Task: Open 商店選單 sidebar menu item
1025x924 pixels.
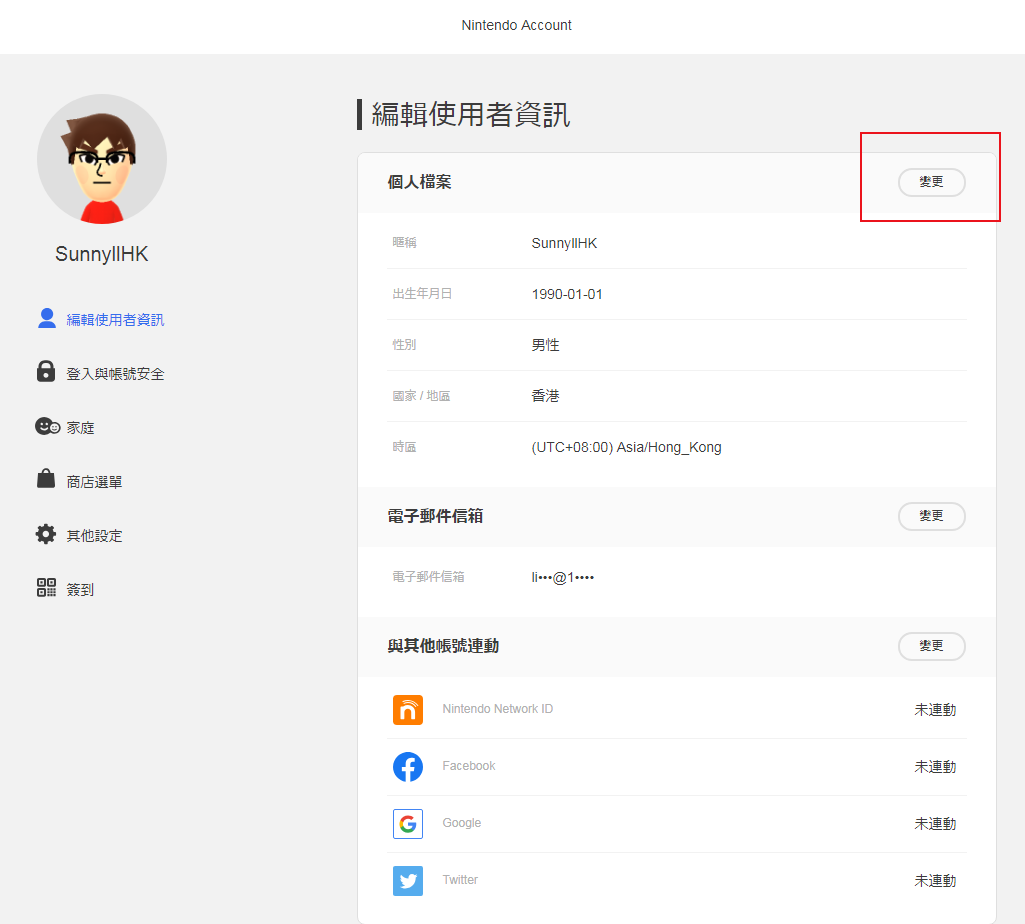Action: (x=79, y=481)
